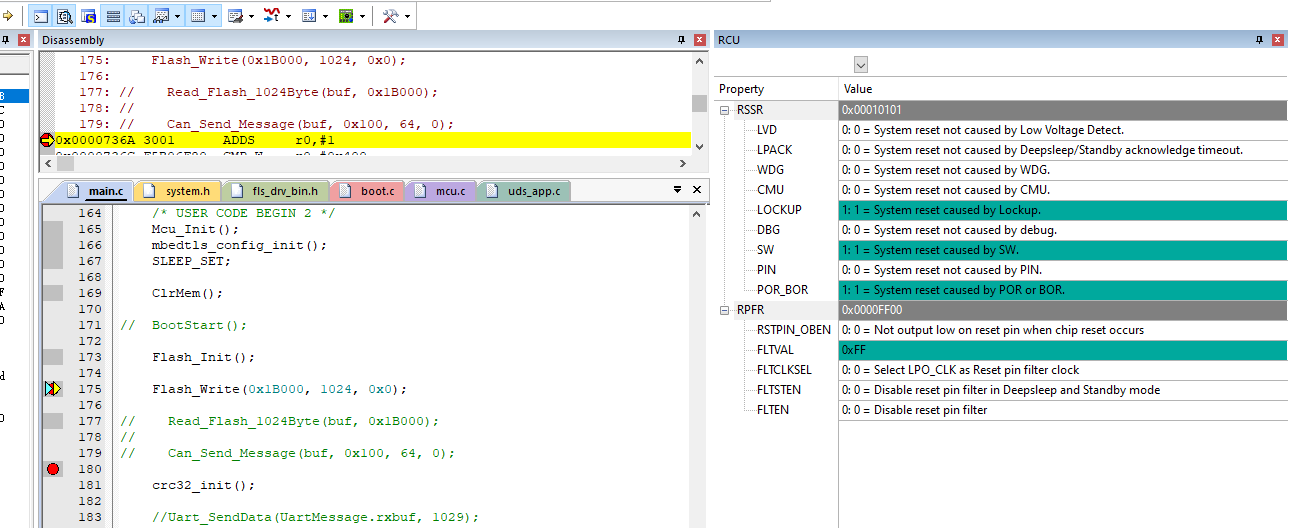Image resolution: width=1291 pixels, height=528 pixels.
Task: Open the Memory Windows dropdown arrow
Action: (214, 16)
